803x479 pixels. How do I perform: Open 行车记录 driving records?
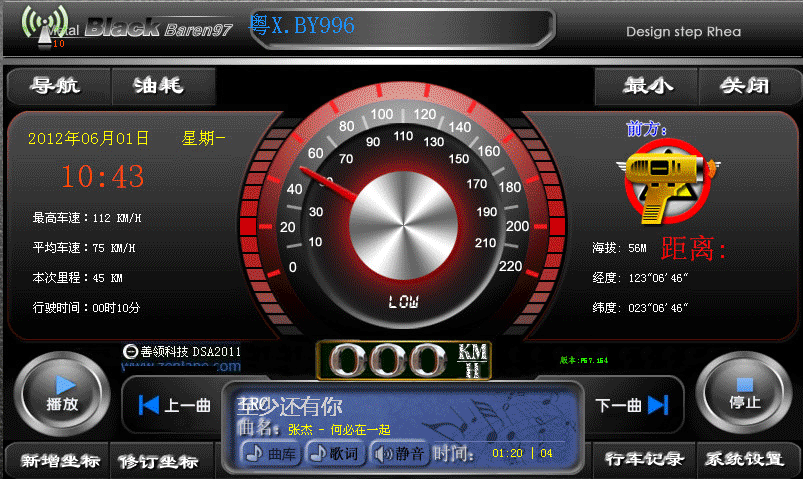pyautogui.click(x=645, y=460)
